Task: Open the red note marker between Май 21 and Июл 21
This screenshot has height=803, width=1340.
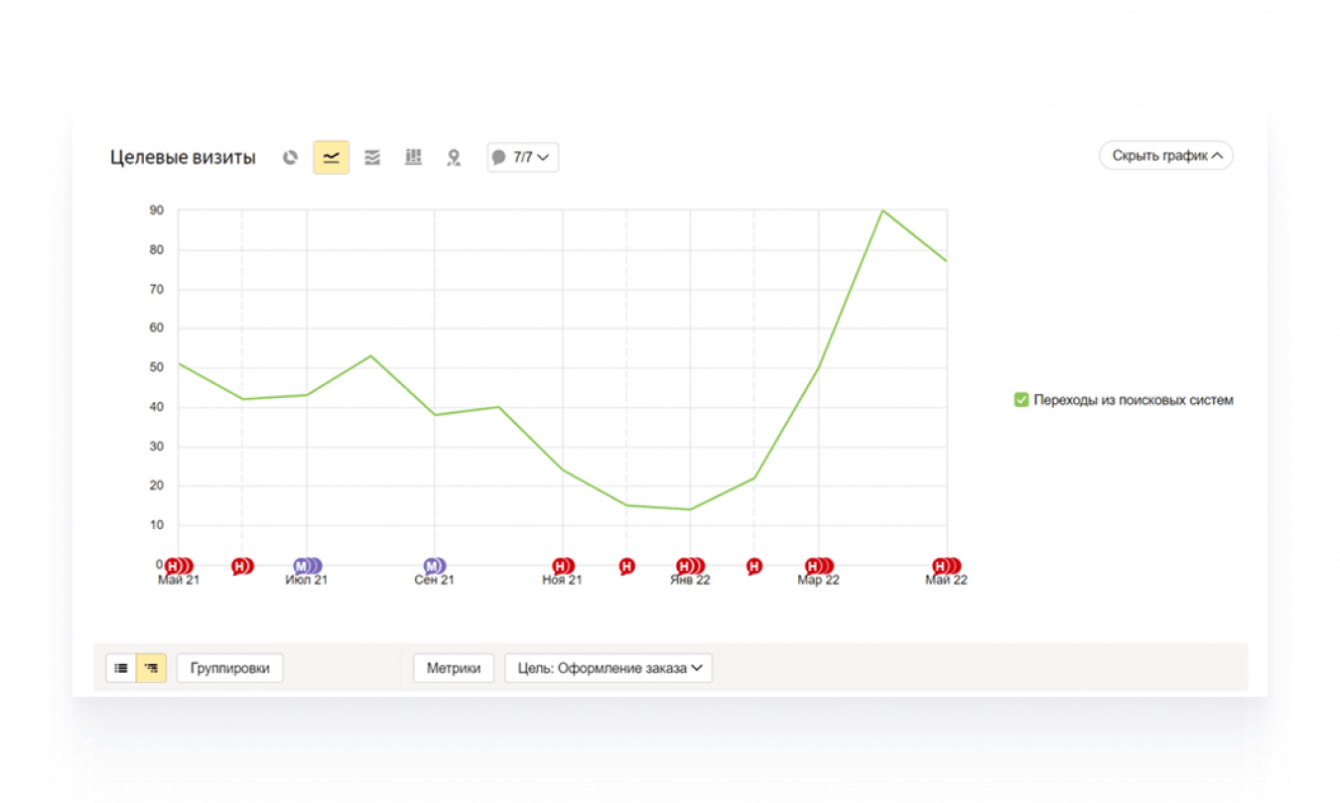Action: tap(241, 566)
